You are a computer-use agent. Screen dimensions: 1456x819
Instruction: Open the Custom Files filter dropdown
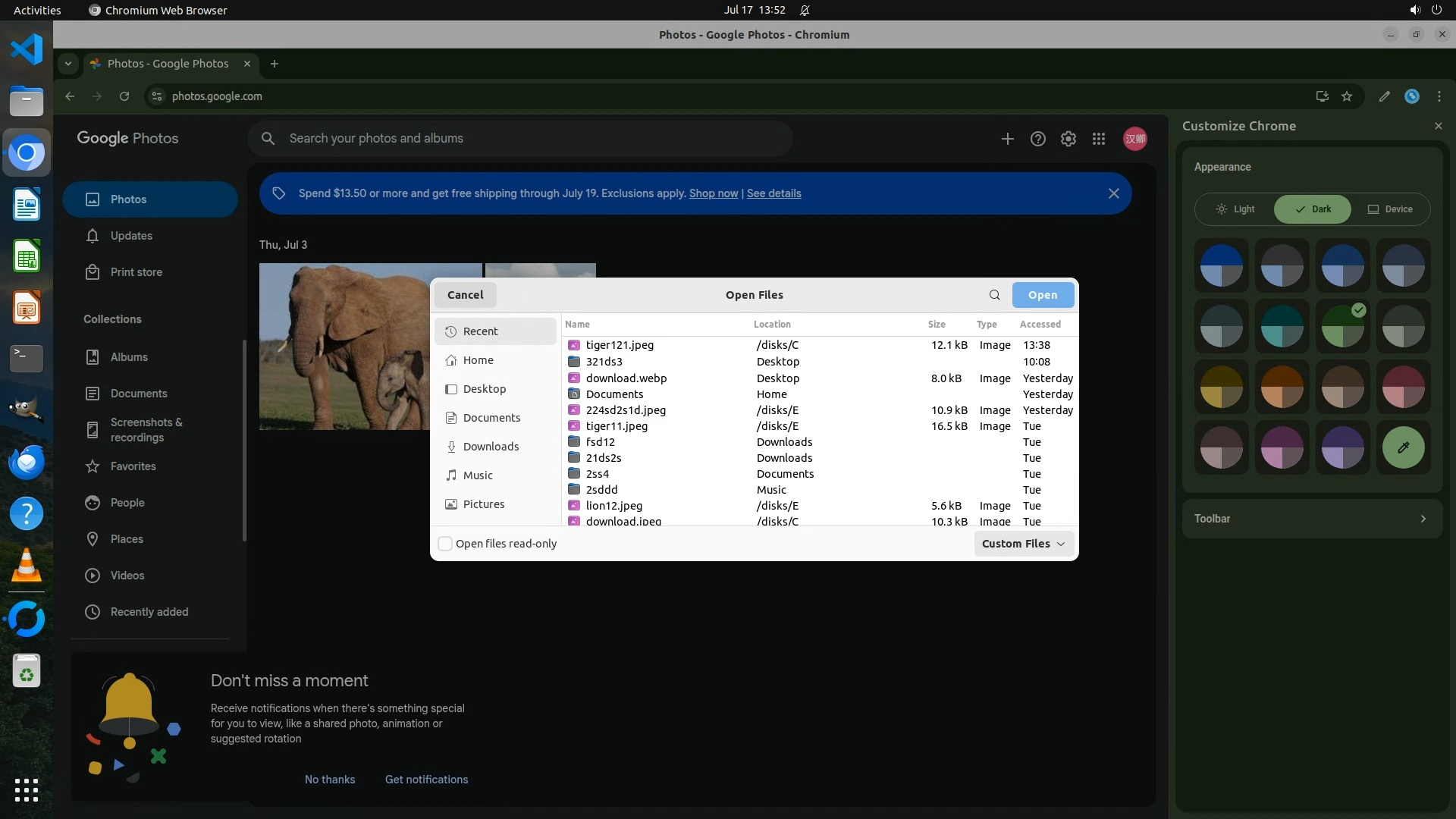coord(1023,544)
